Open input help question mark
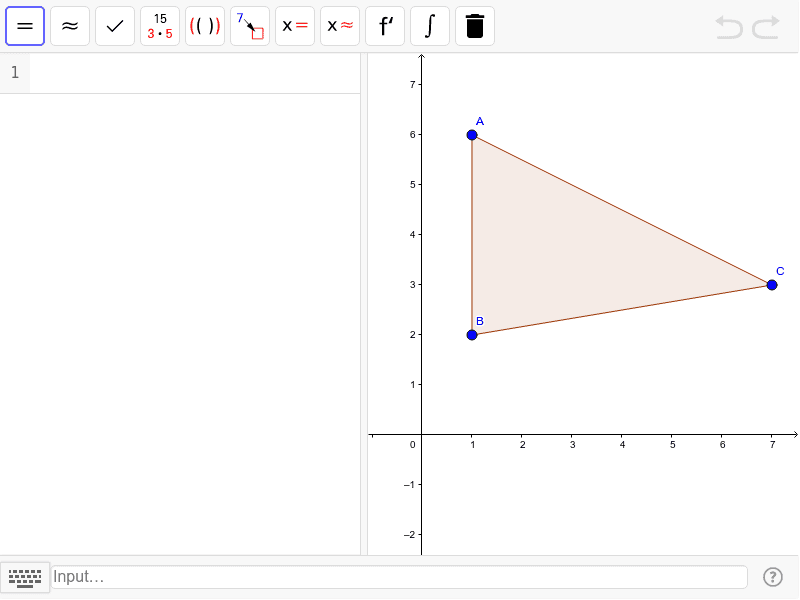800x600 pixels. click(772, 577)
